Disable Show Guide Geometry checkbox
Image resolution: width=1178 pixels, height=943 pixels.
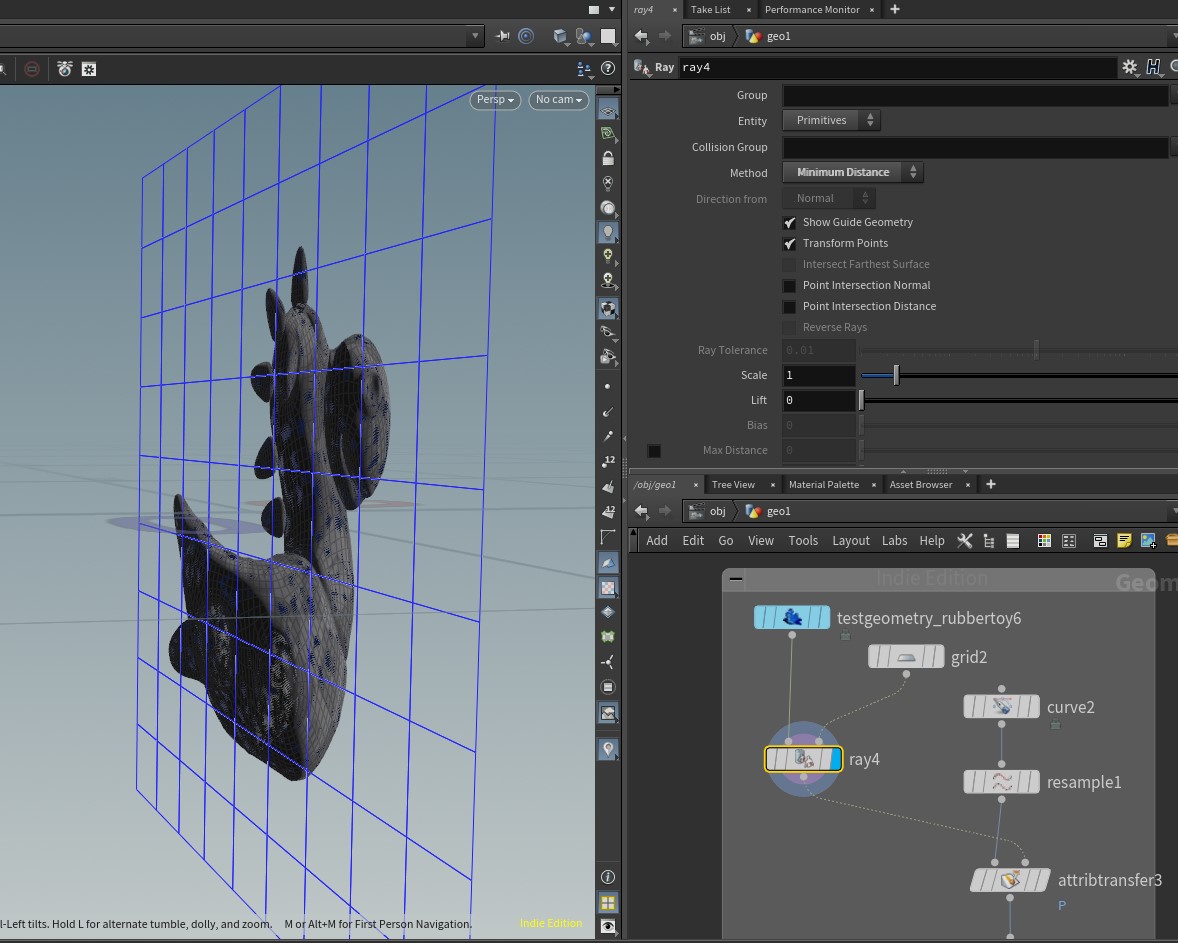coord(790,222)
